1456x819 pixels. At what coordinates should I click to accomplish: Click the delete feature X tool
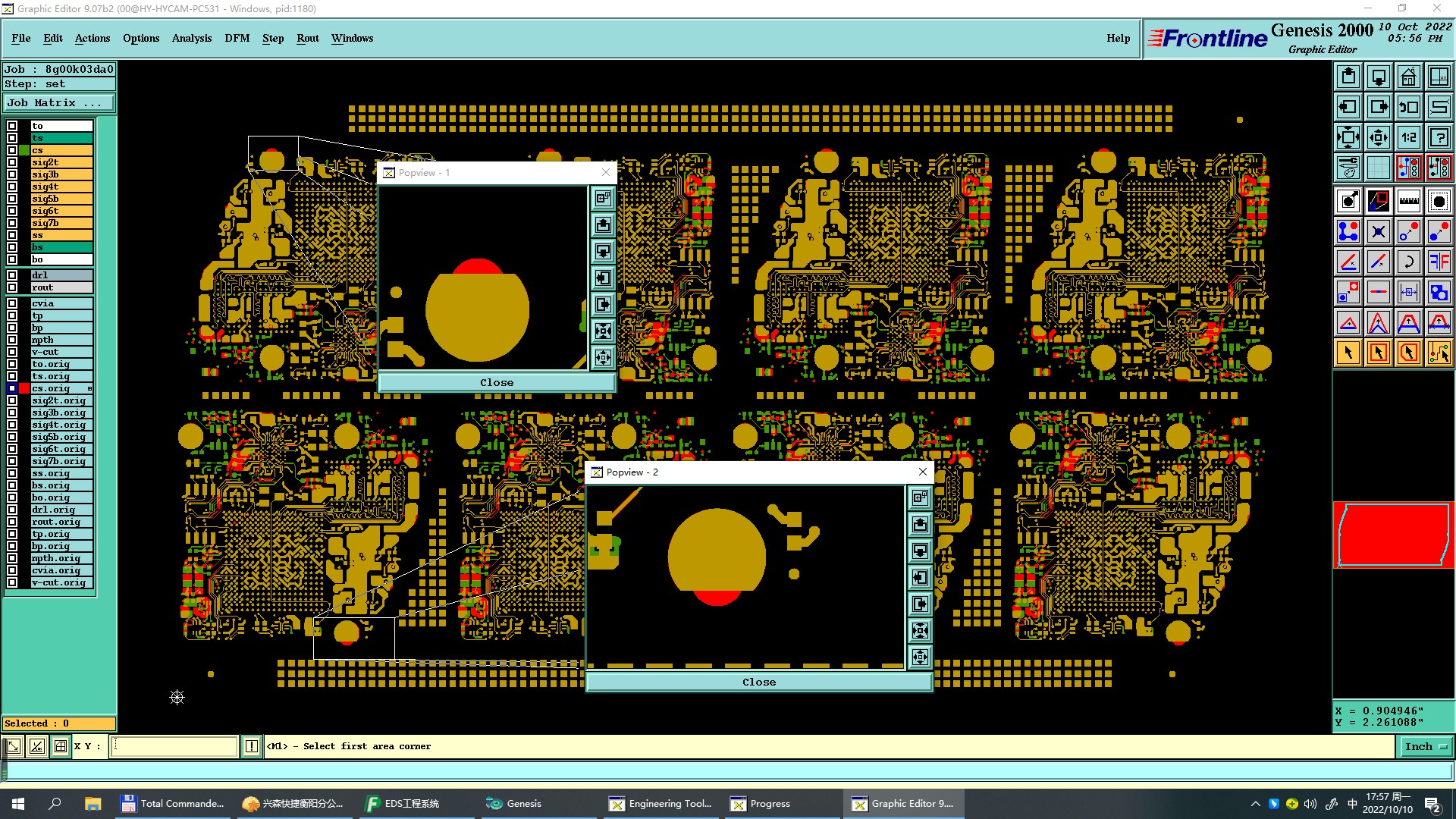coord(1378,231)
